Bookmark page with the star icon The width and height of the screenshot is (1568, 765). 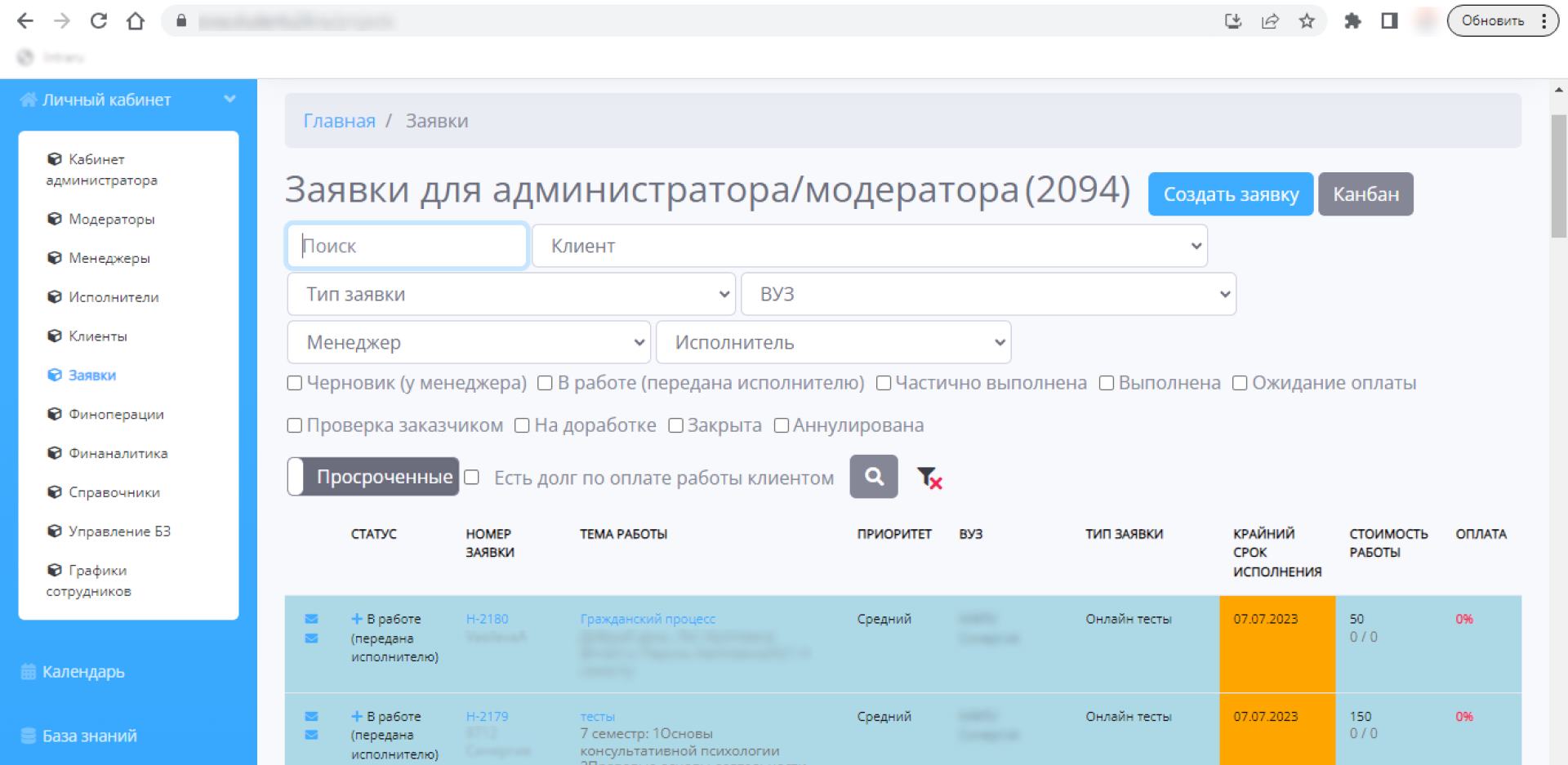[x=1307, y=21]
